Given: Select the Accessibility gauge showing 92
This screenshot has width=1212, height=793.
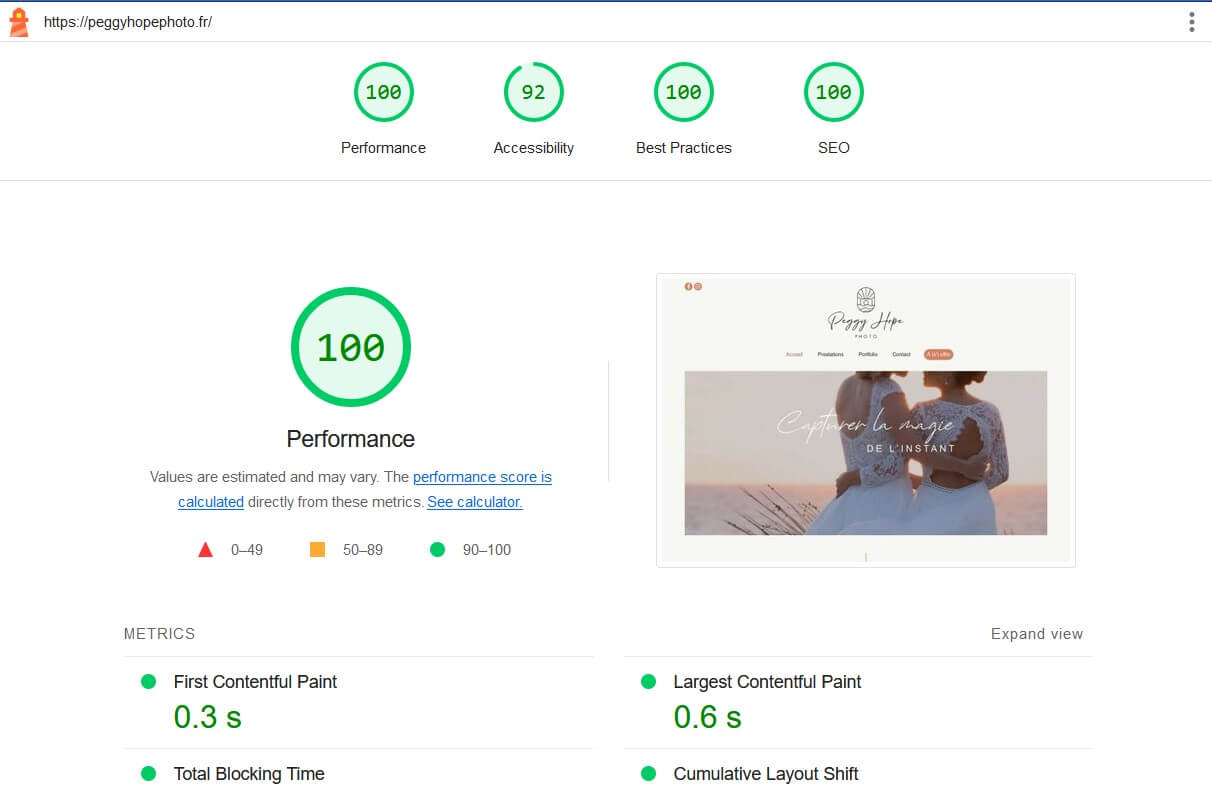Looking at the screenshot, I should coord(534,91).
